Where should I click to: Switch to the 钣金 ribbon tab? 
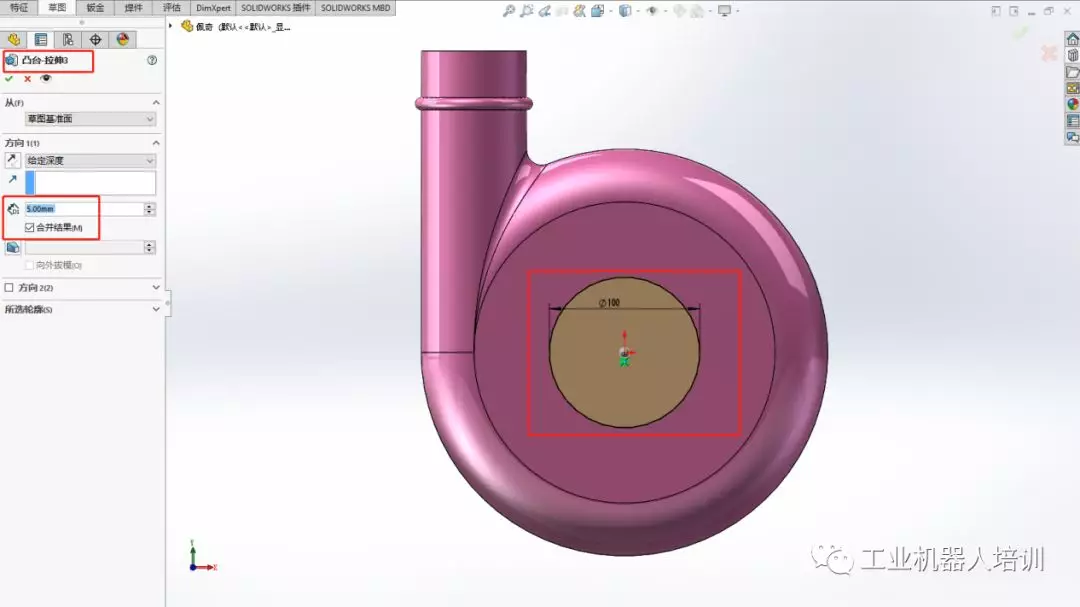[95, 8]
